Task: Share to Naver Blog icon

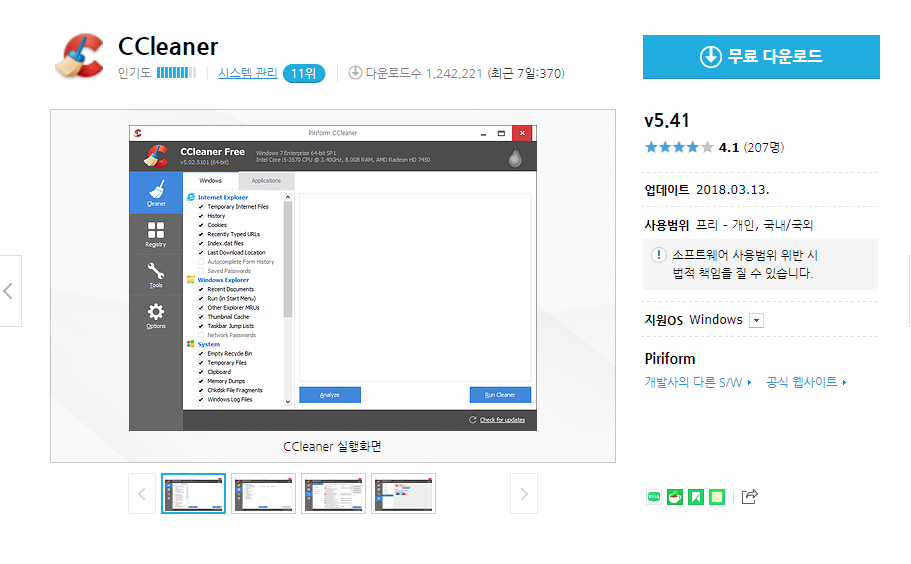Action: point(654,497)
